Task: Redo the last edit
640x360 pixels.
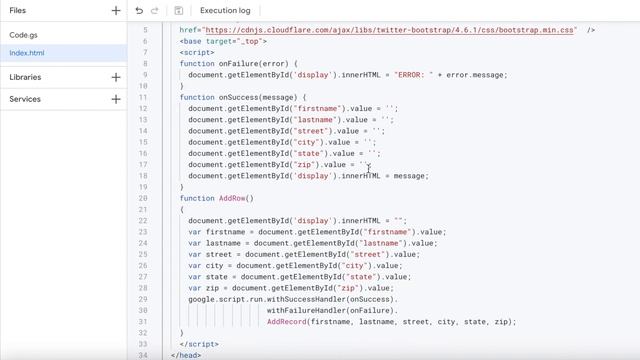Action: 155,11
